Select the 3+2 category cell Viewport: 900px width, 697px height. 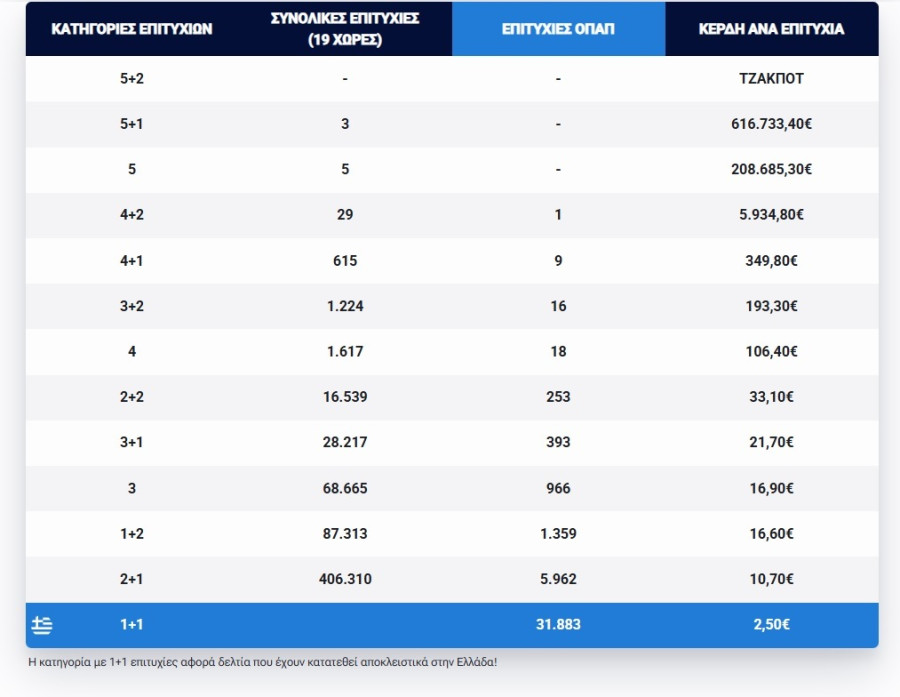[x=132, y=306]
